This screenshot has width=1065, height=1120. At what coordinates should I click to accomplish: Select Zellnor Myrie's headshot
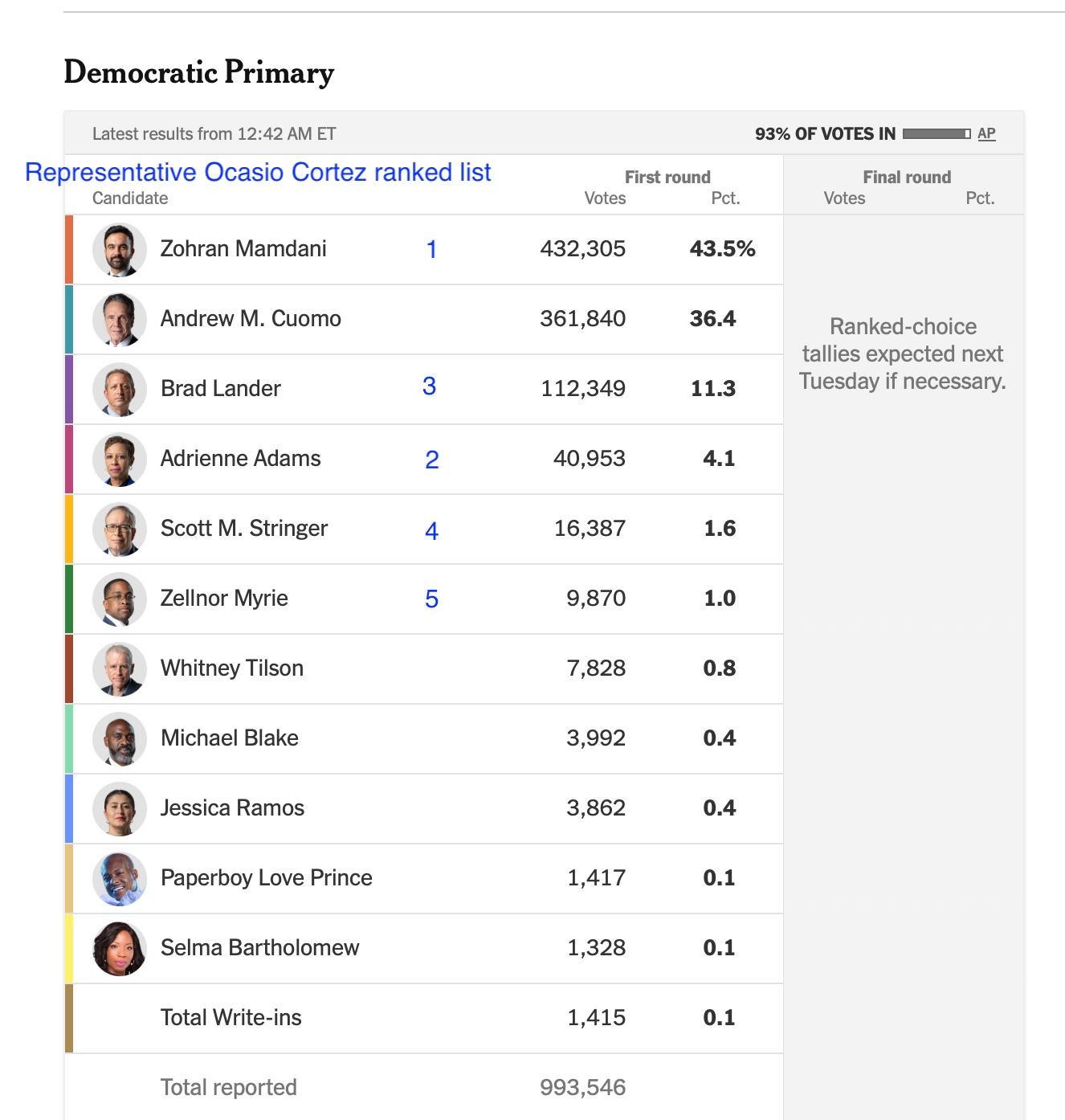point(120,599)
